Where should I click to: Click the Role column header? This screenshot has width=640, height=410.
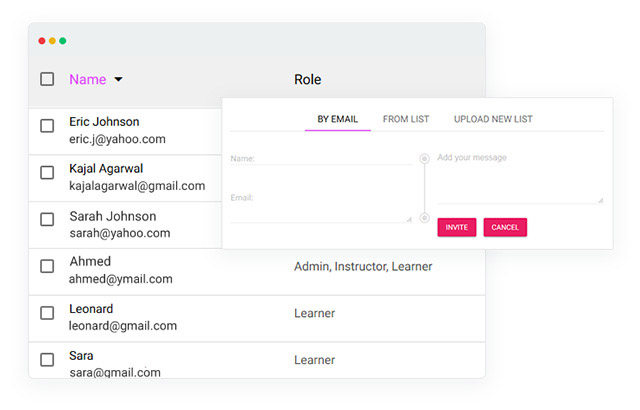[307, 79]
